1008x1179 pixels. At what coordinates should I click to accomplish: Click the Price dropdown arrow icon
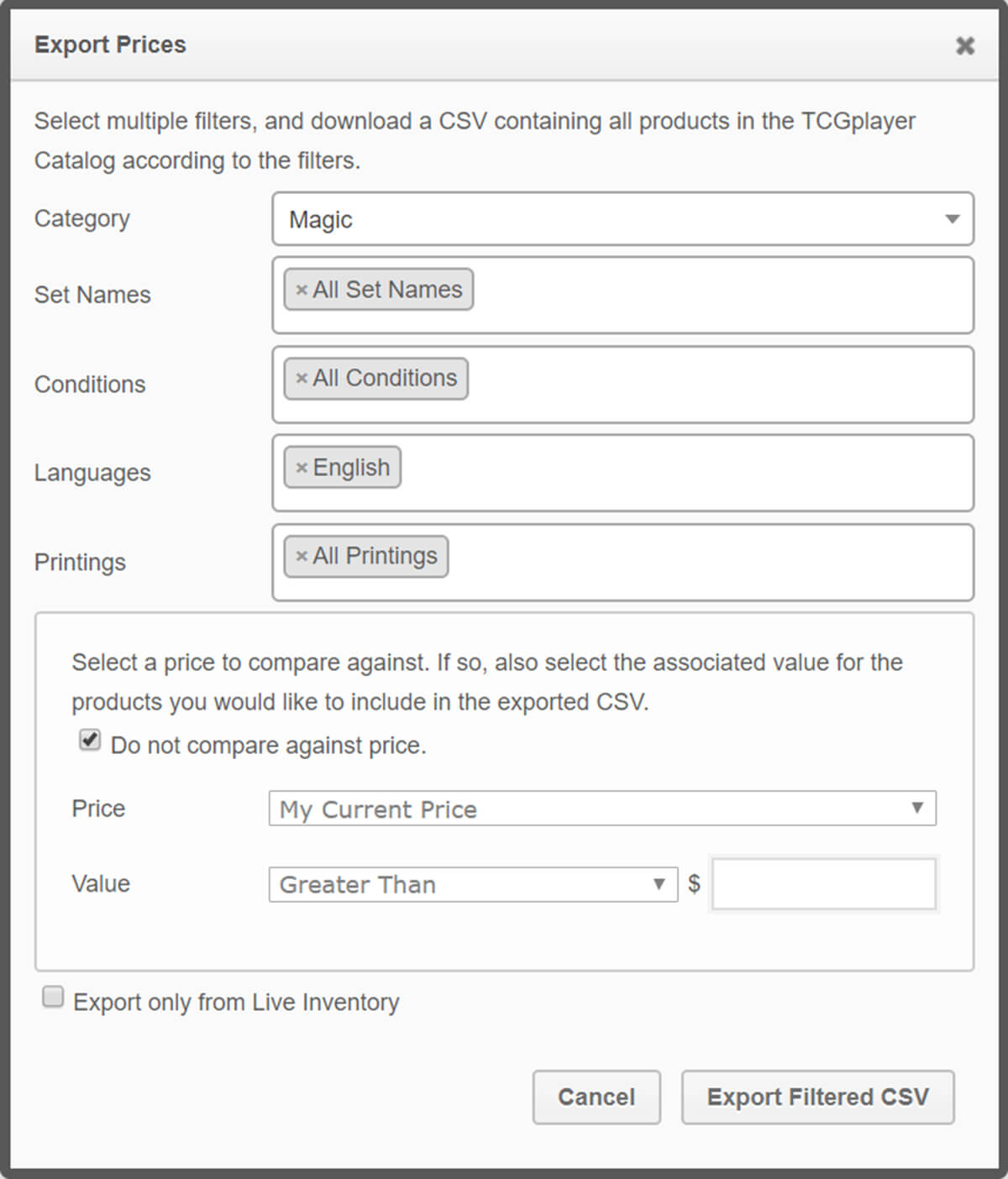point(917,808)
